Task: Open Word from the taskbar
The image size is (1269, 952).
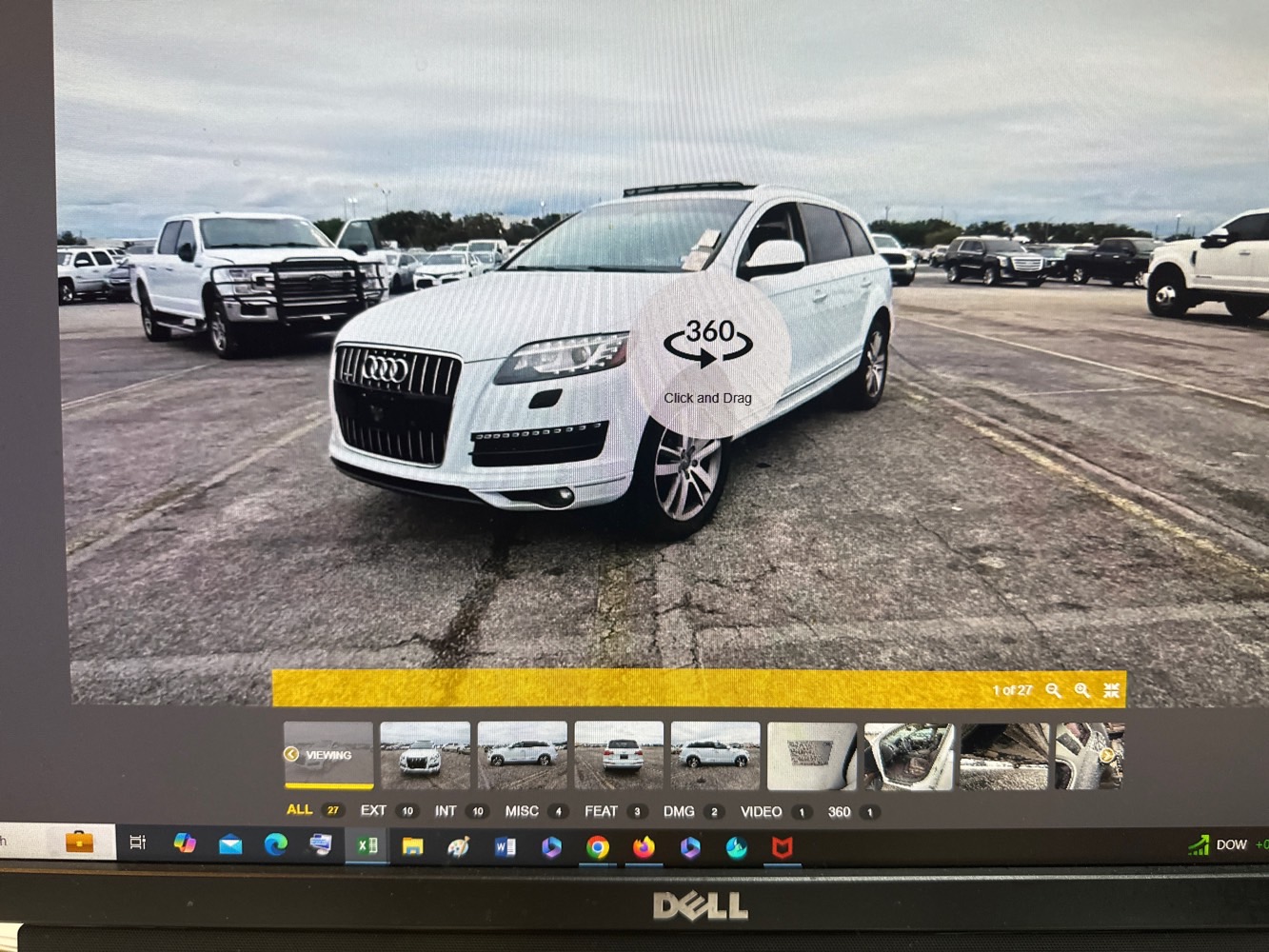Action: point(505,846)
